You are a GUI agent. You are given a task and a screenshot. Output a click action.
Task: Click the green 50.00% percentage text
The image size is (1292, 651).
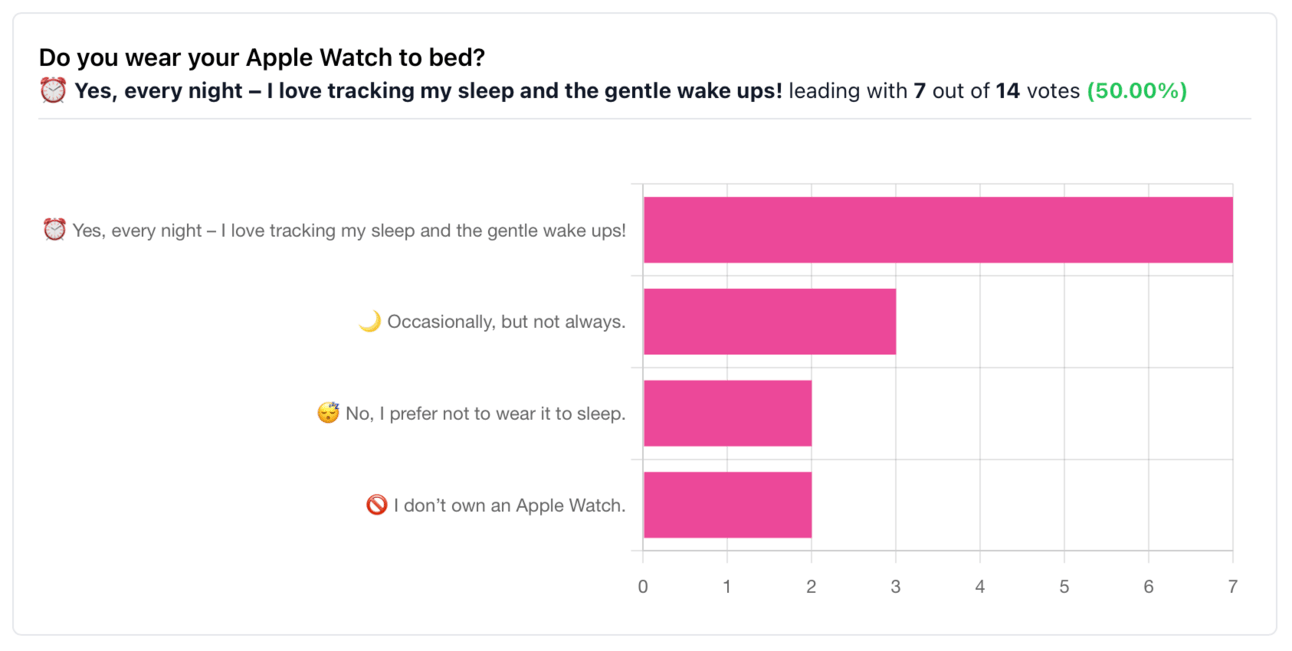point(1137,91)
